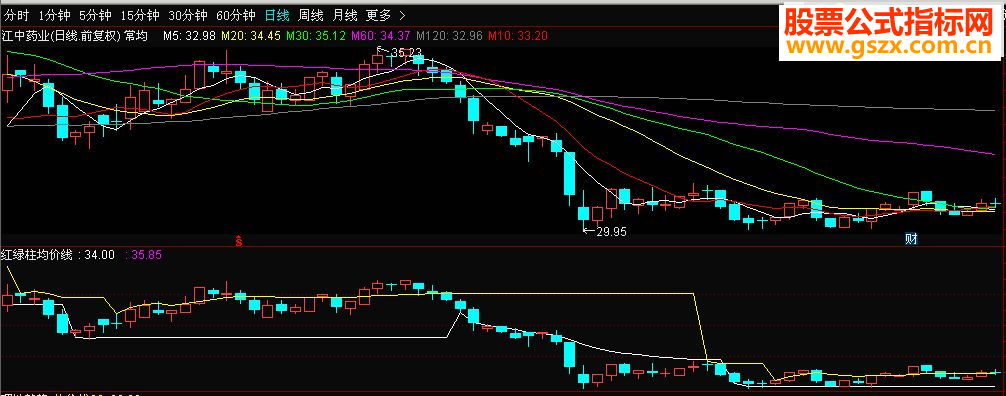Click the stock title 江中药业(日线.前复权)
This screenshot has height=396, width=1006.
coord(62,37)
